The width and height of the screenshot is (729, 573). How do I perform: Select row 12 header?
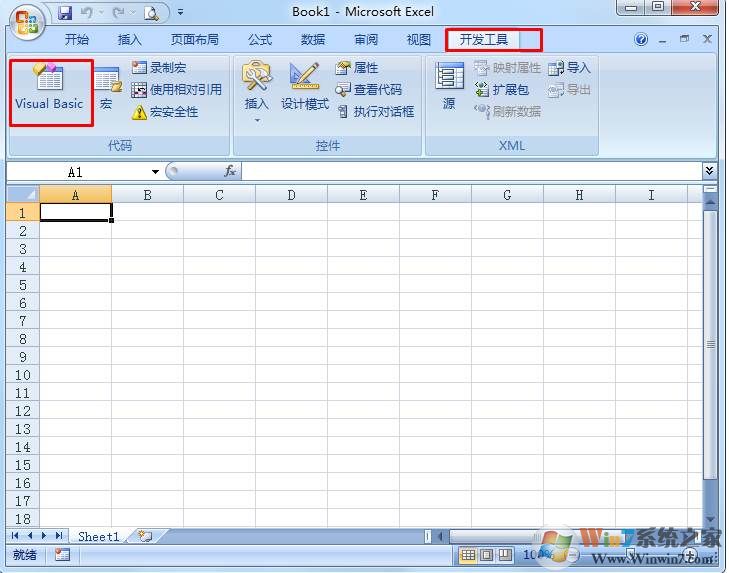click(23, 411)
